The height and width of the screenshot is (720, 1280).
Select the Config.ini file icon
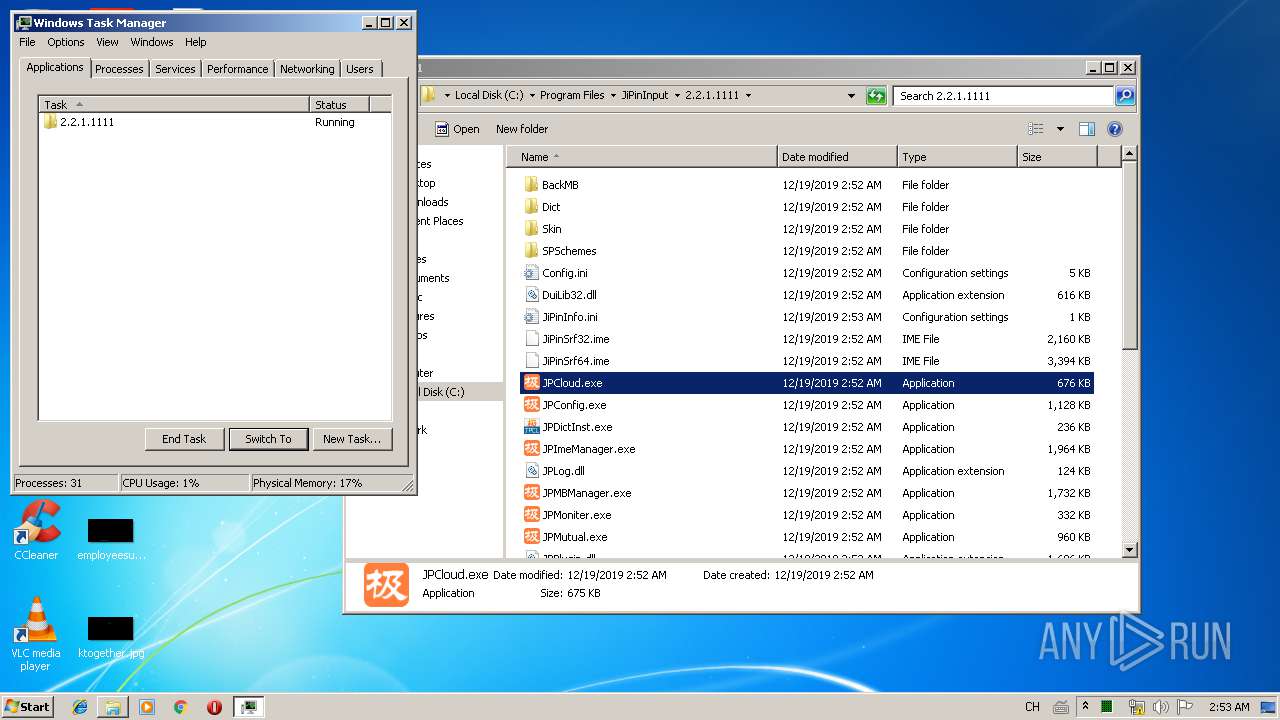click(532, 273)
